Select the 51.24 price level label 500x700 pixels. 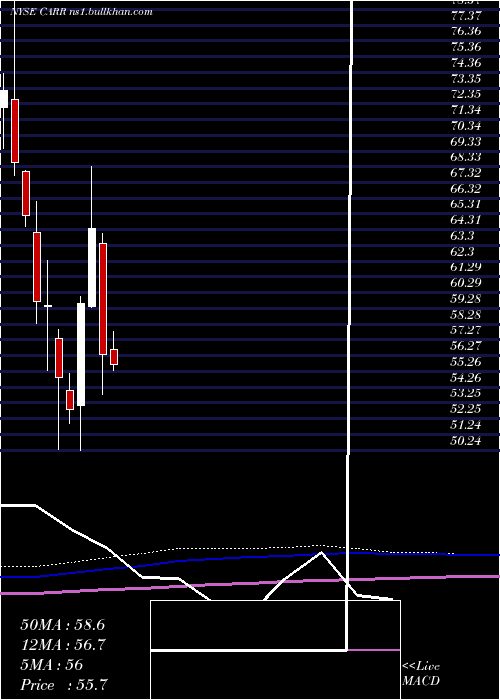(465, 425)
